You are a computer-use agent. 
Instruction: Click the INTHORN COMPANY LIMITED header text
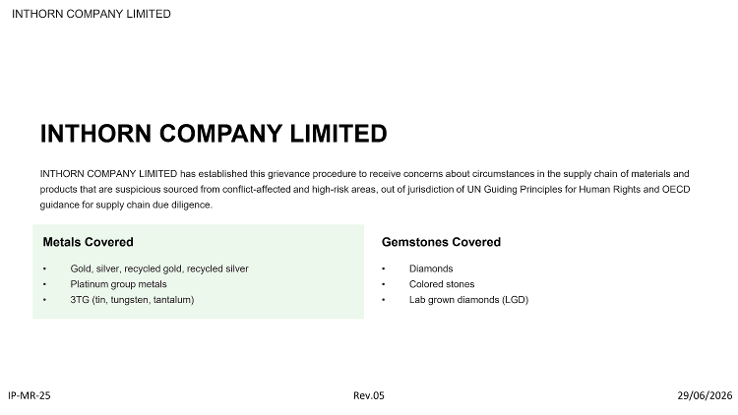pos(91,14)
